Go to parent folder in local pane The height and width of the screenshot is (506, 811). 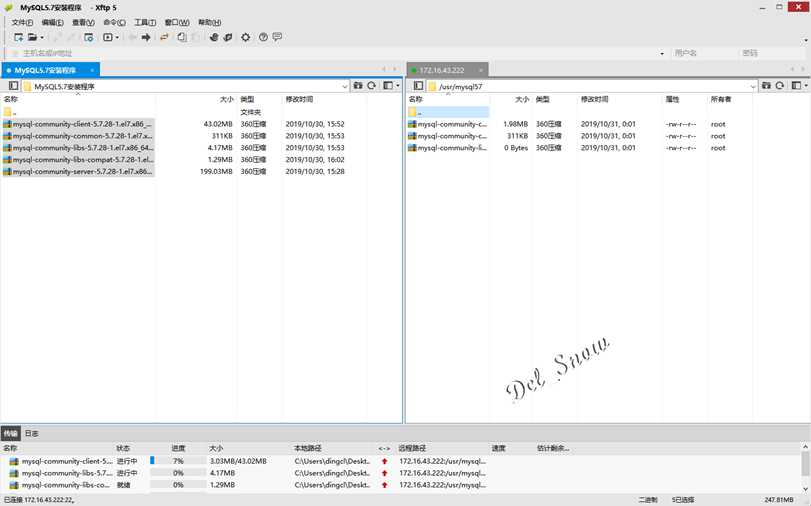pos(358,86)
